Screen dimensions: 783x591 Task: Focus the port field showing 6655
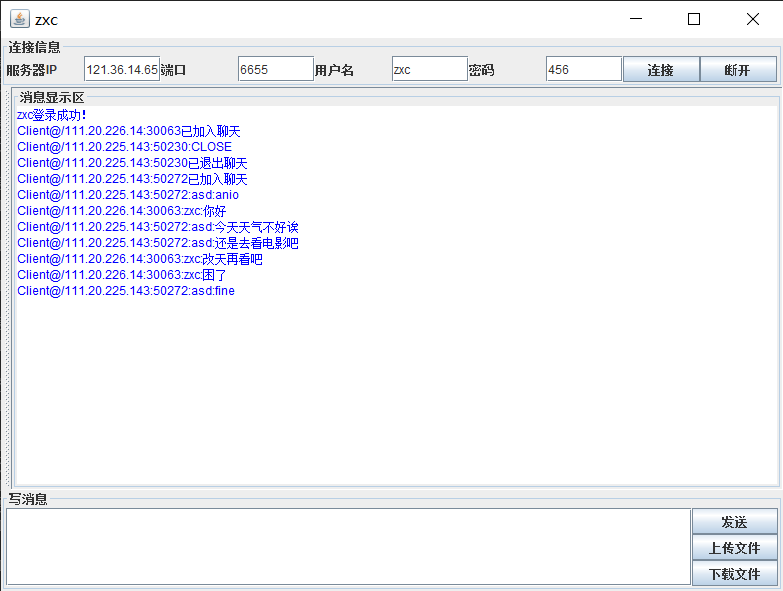tap(276, 69)
